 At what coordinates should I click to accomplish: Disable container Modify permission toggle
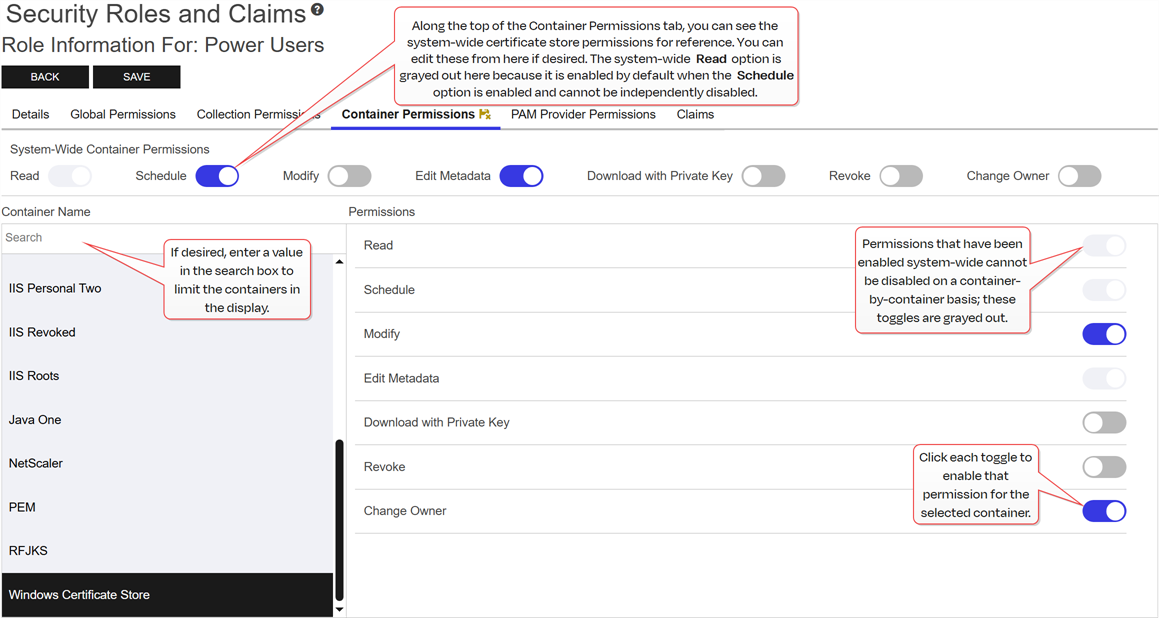coord(1104,334)
